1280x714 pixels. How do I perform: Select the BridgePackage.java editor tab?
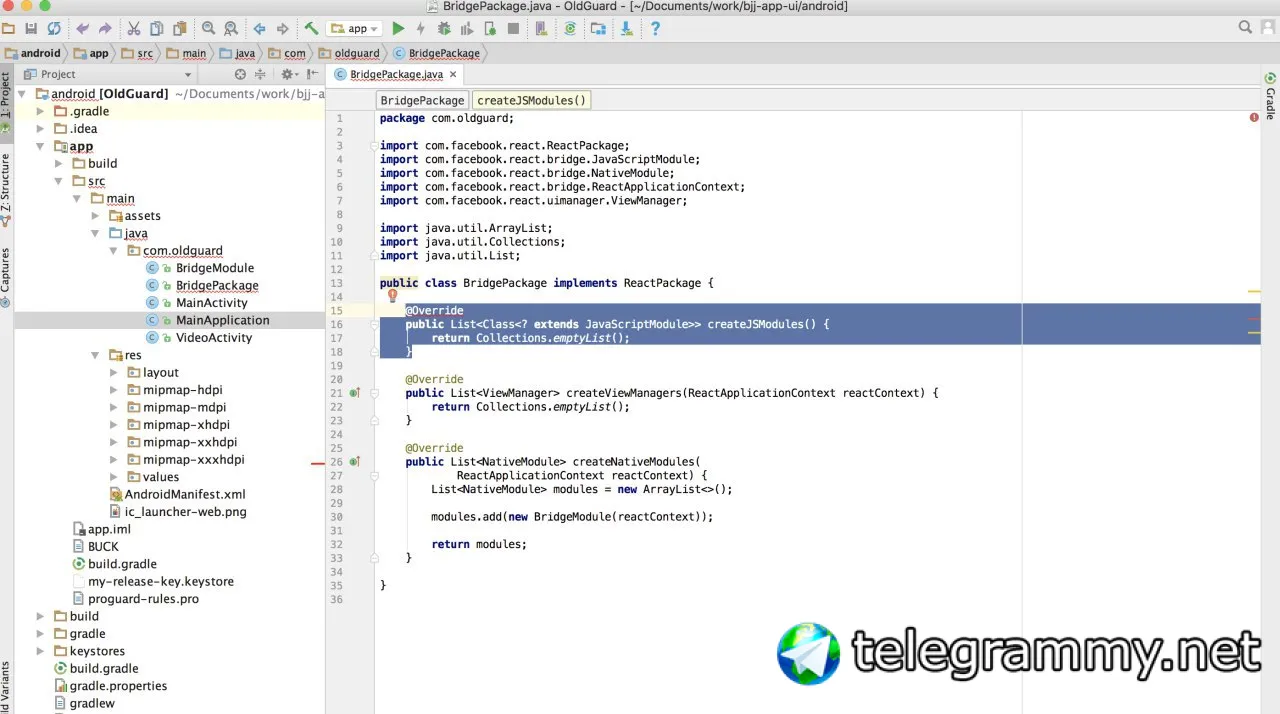(396, 75)
